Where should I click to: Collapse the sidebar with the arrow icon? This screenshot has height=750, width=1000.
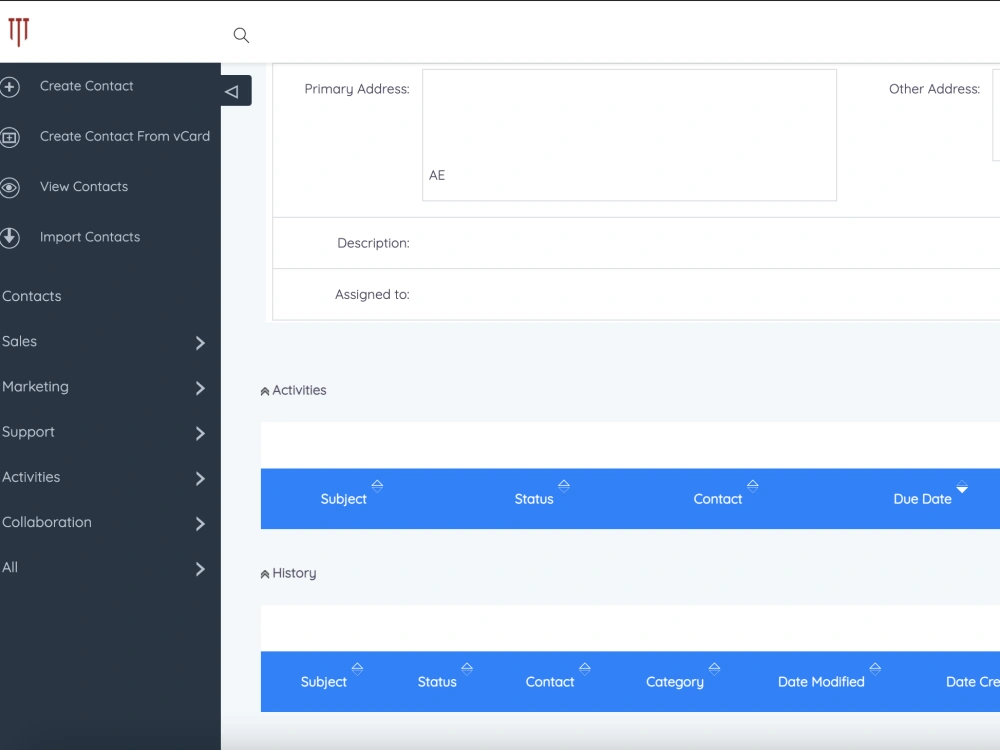coord(233,90)
